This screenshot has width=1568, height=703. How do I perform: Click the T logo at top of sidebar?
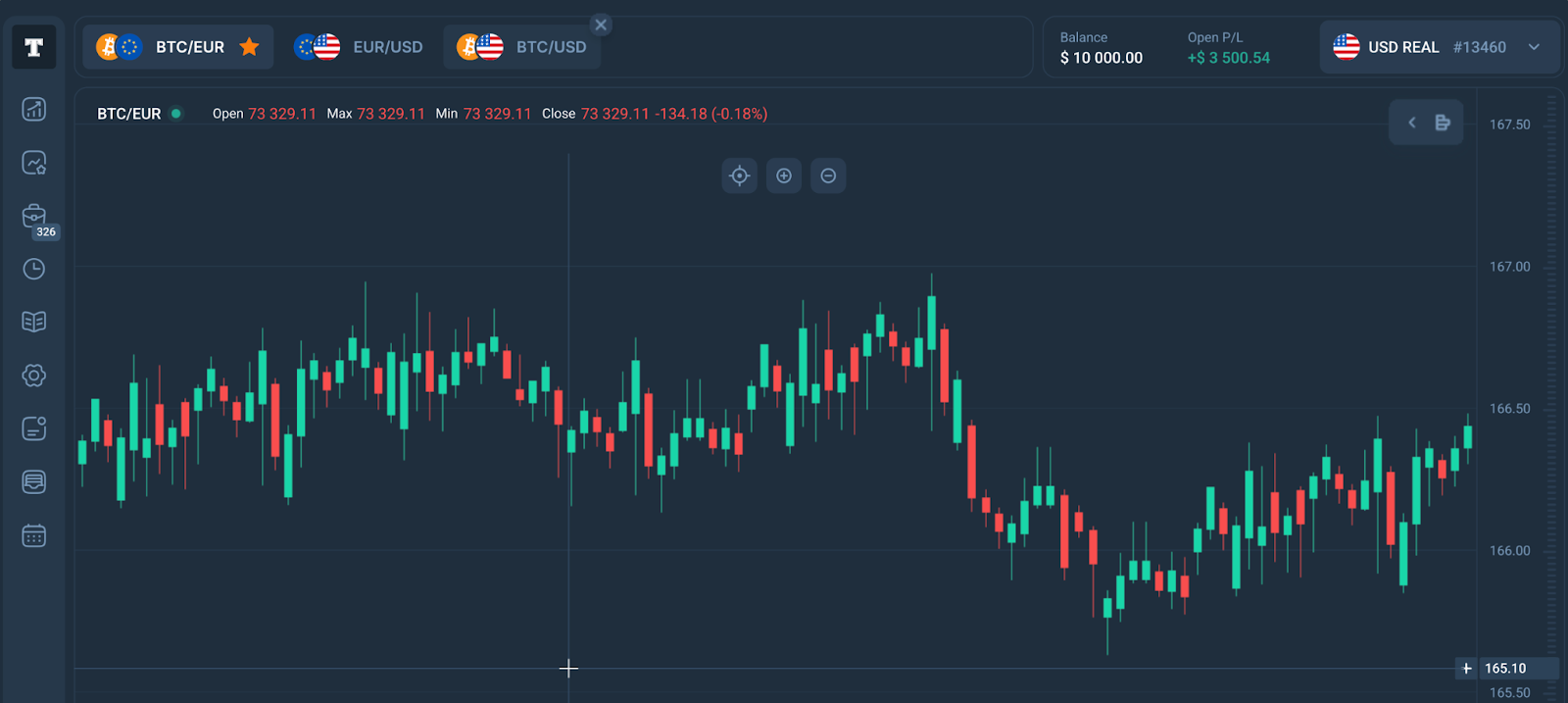(x=33, y=47)
